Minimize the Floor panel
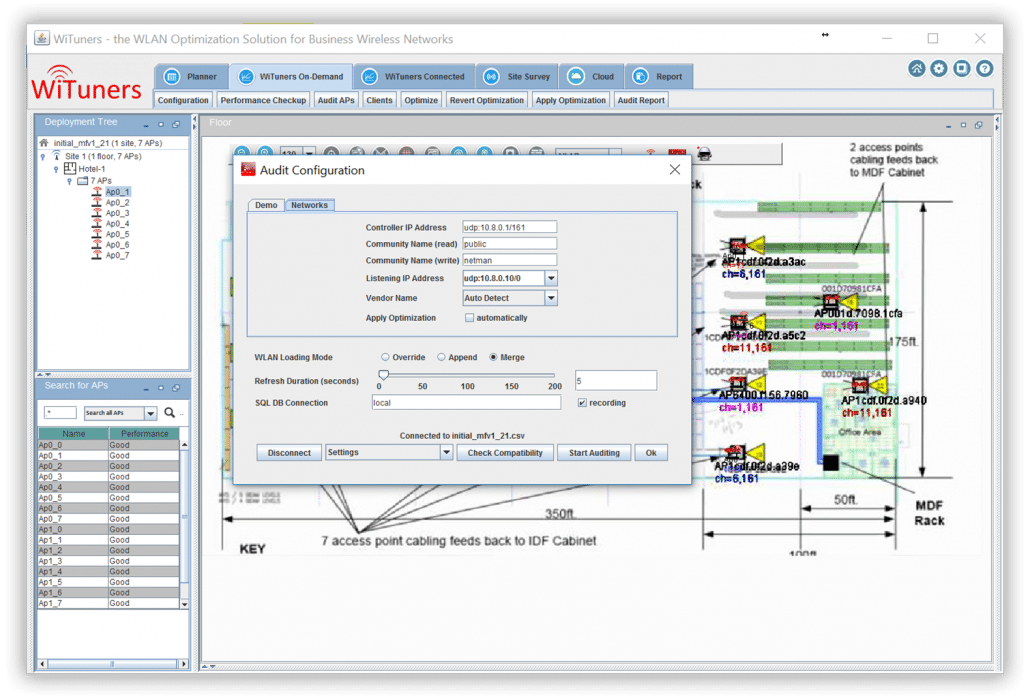Image resolution: width=1030 pixels, height=698 pixels. coord(948,125)
